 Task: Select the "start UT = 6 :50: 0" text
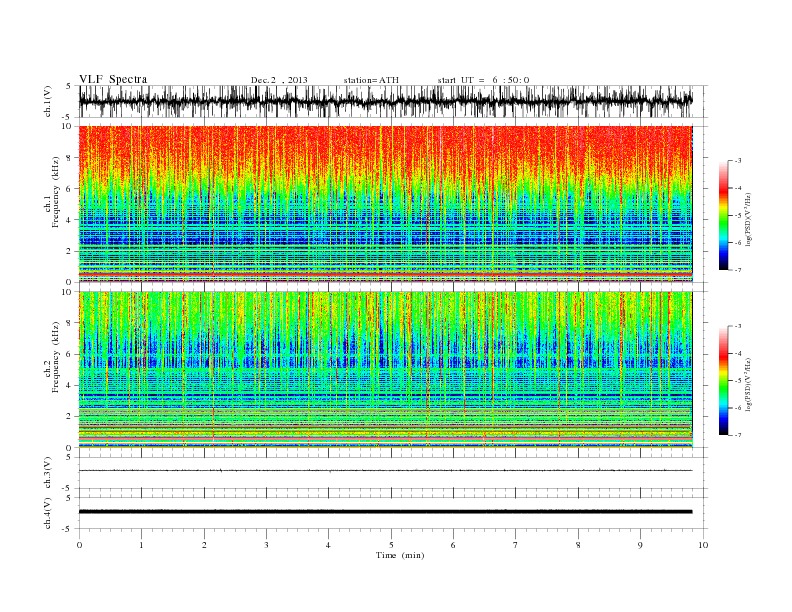point(483,80)
